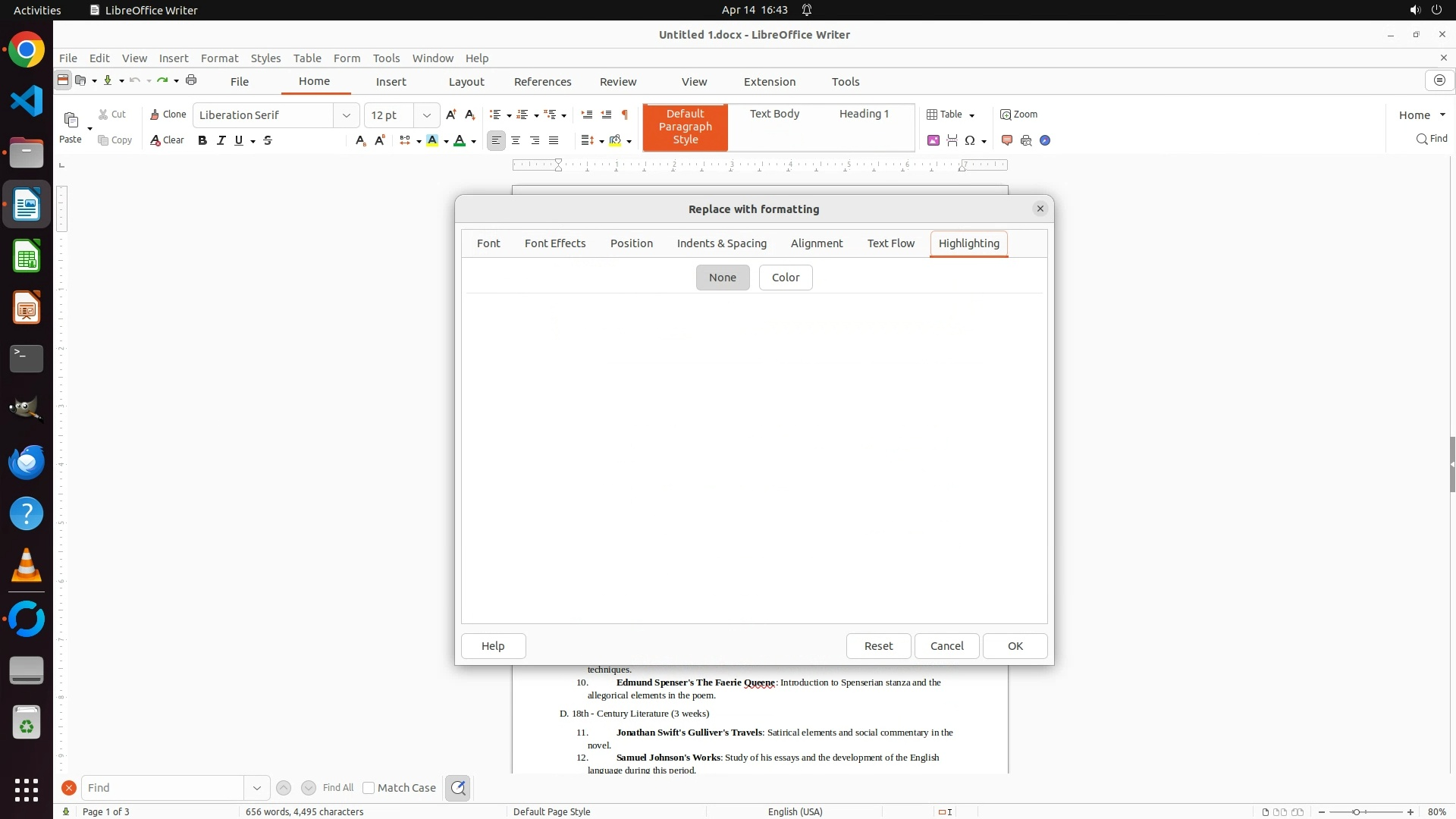Switch to the Font Effects tab
Image resolution: width=1456 pixels, height=819 pixels.
[x=554, y=243]
